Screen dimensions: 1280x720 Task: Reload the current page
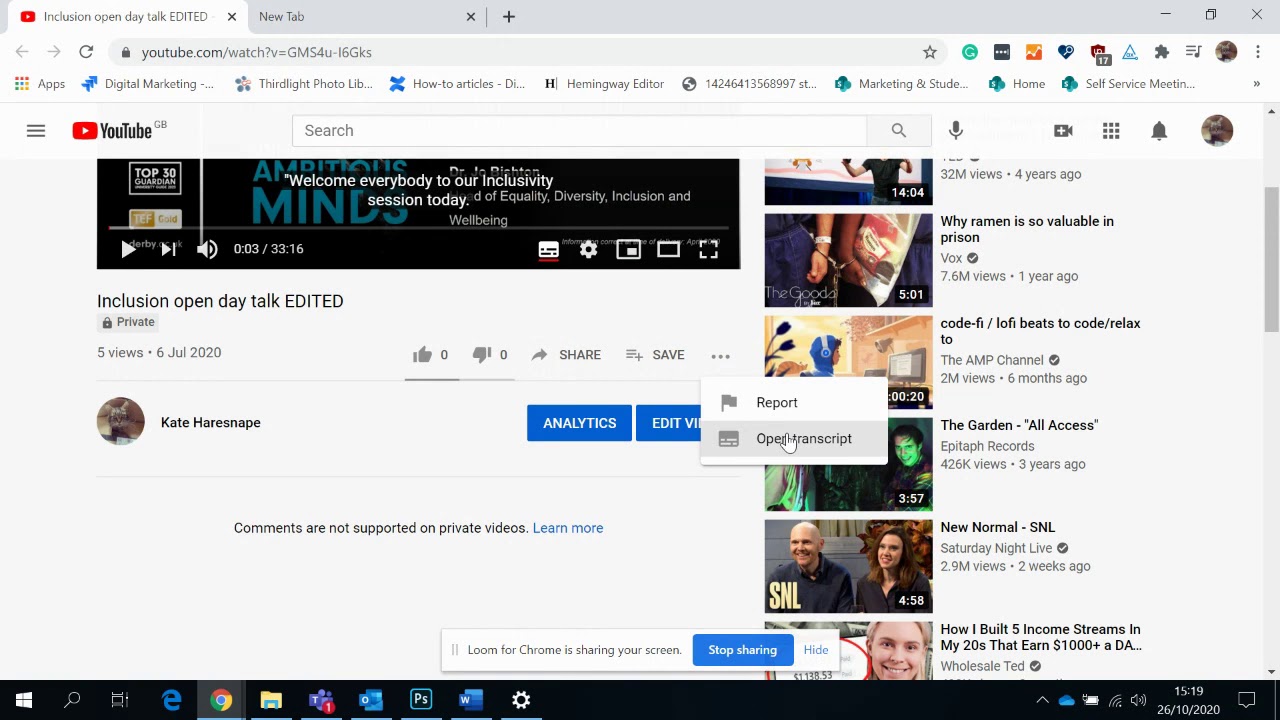(x=86, y=52)
